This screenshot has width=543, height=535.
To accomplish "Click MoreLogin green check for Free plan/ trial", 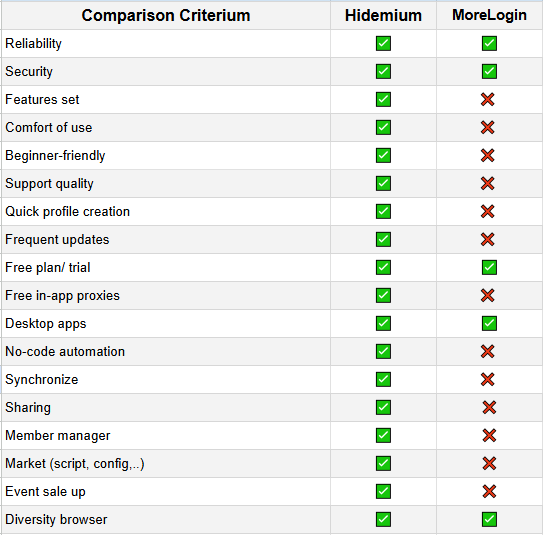I will click(x=489, y=267).
